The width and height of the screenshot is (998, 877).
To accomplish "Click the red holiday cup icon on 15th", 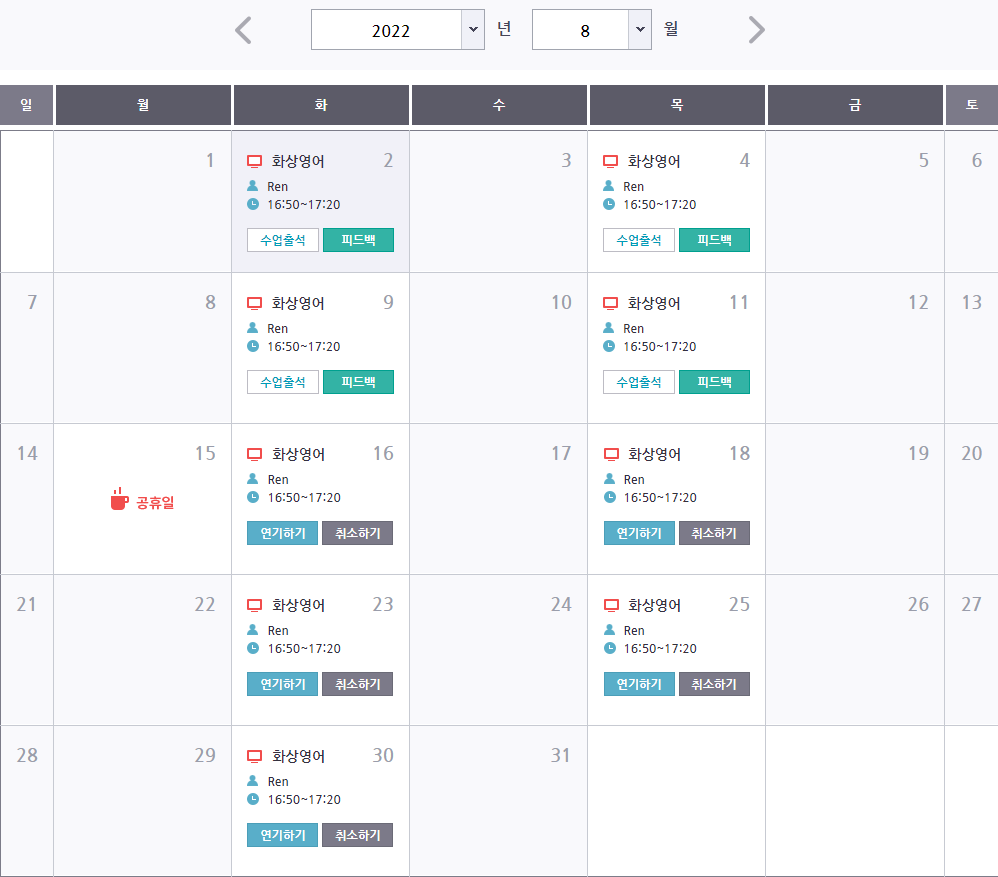I will (x=119, y=500).
